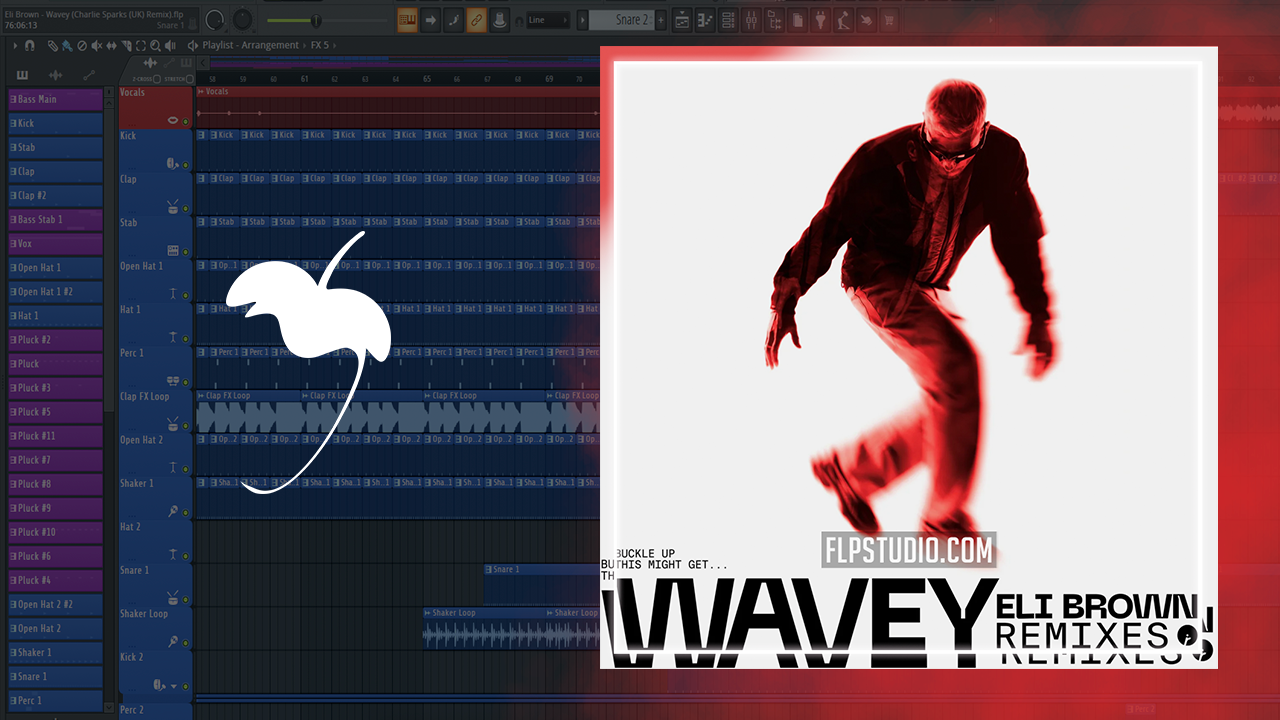Select the Pluck #11 pattern
This screenshot has height=720, width=1280.
(x=55, y=436)
